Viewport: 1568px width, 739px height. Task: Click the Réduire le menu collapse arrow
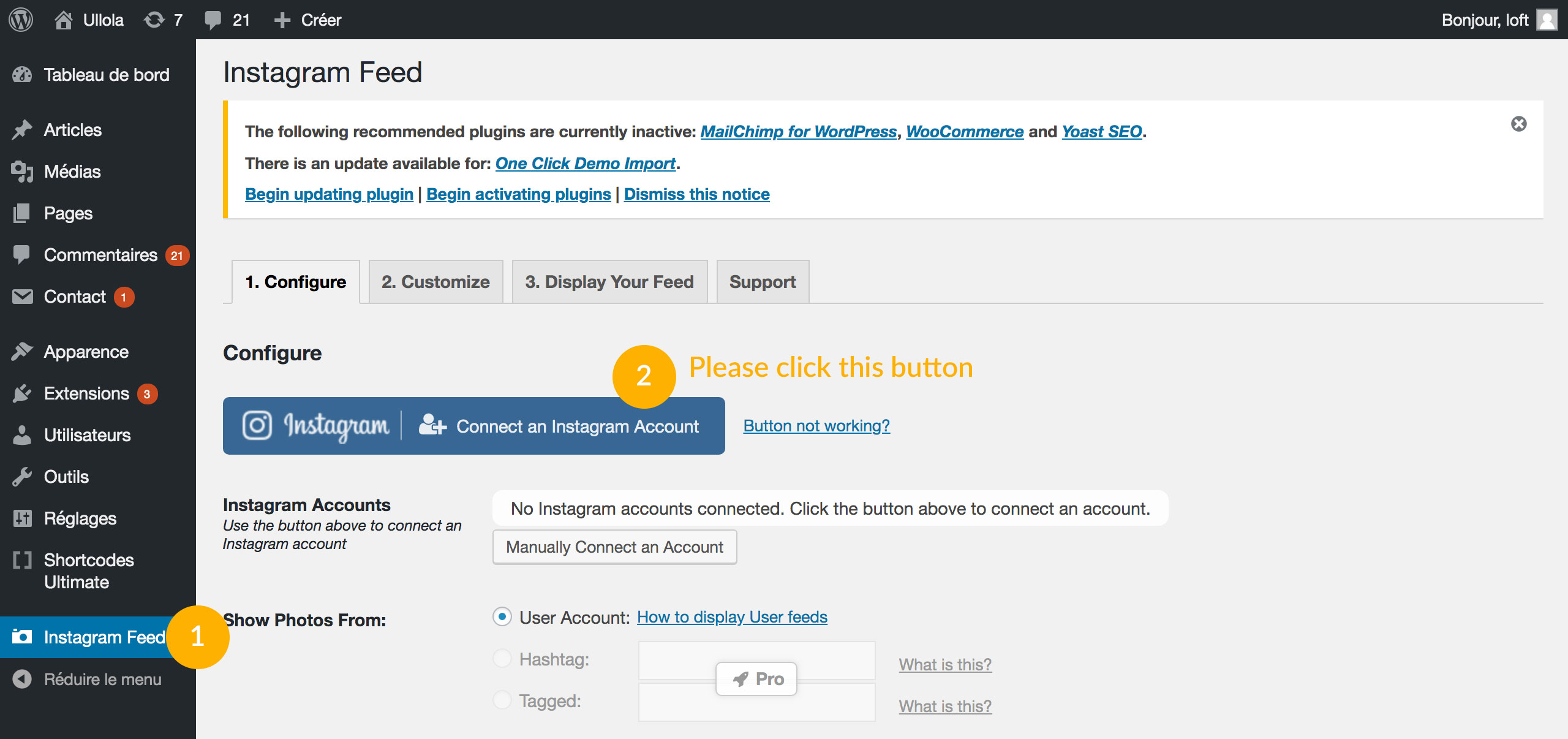click(x=22, y=679)
